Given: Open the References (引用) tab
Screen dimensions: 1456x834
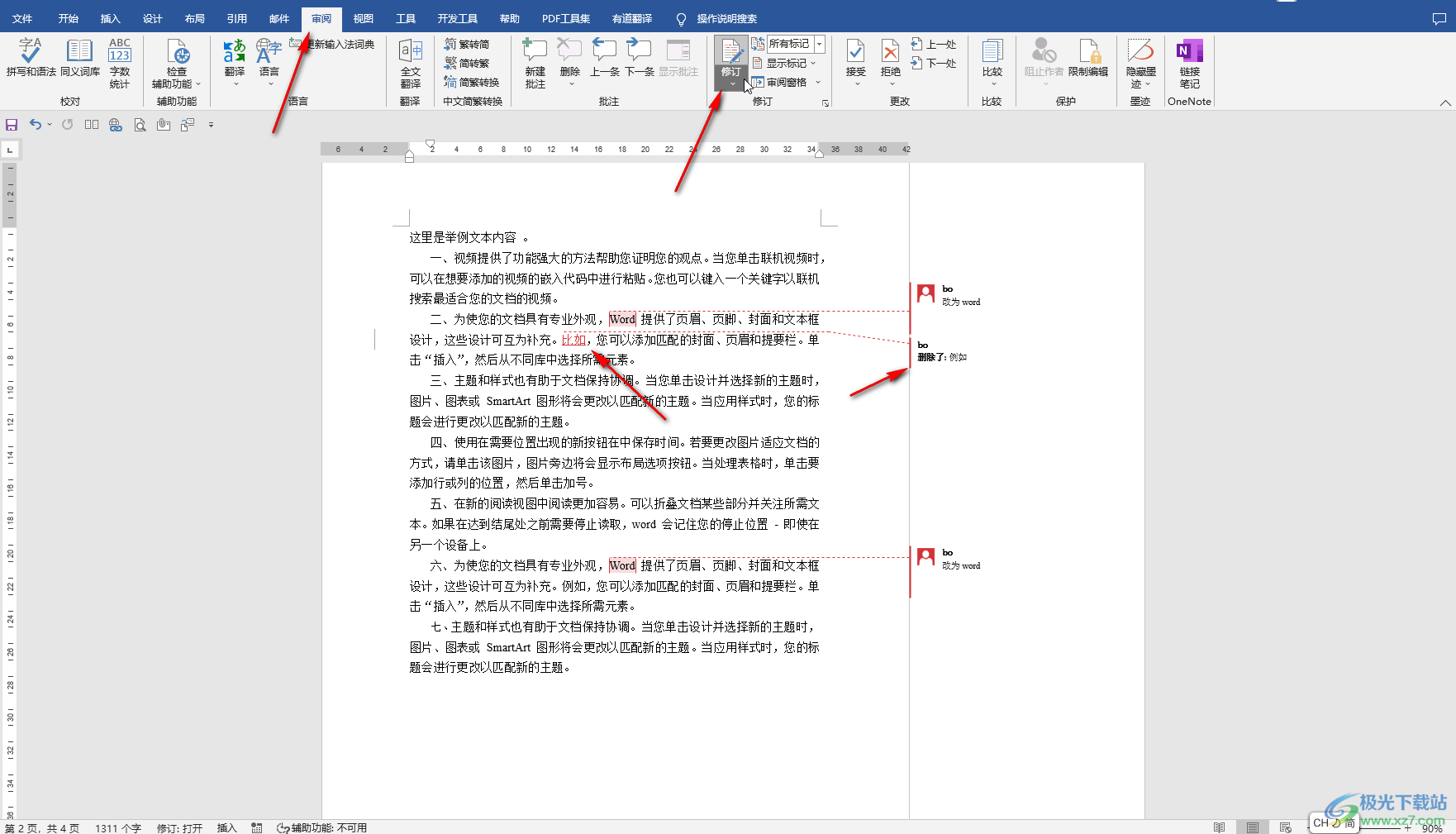Looking at the screenshot, I should [x=237, y=18].
